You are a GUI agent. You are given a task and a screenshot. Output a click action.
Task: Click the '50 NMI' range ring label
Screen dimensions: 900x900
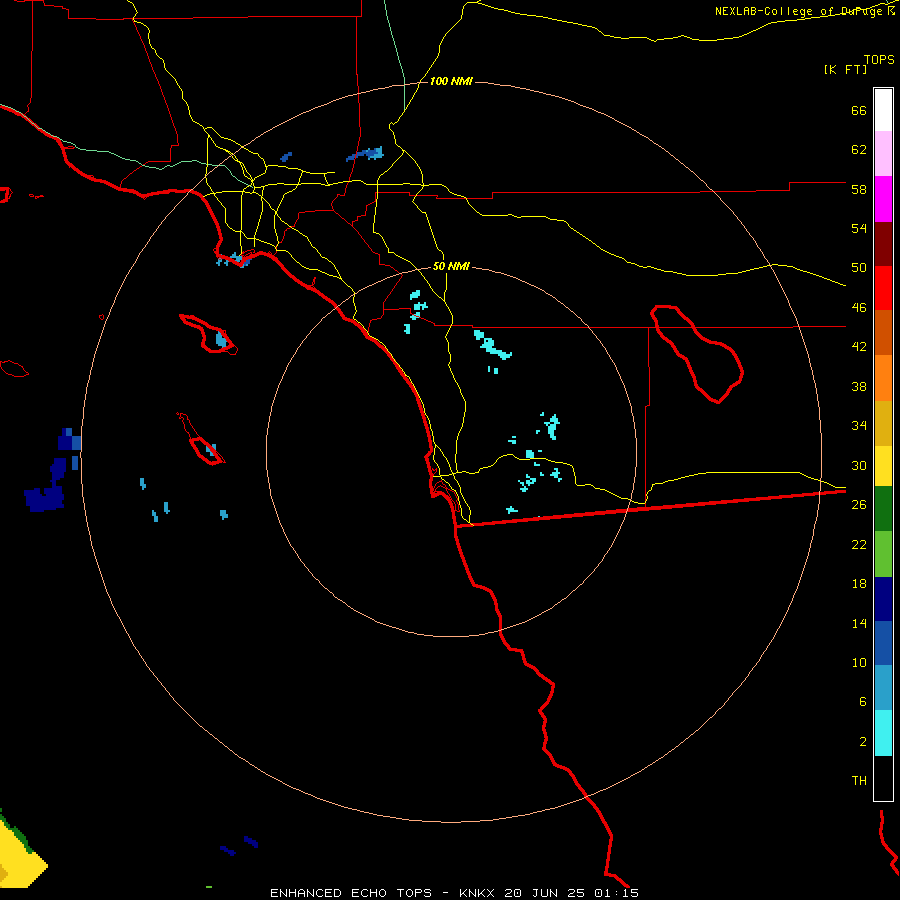tap(451, 266)
